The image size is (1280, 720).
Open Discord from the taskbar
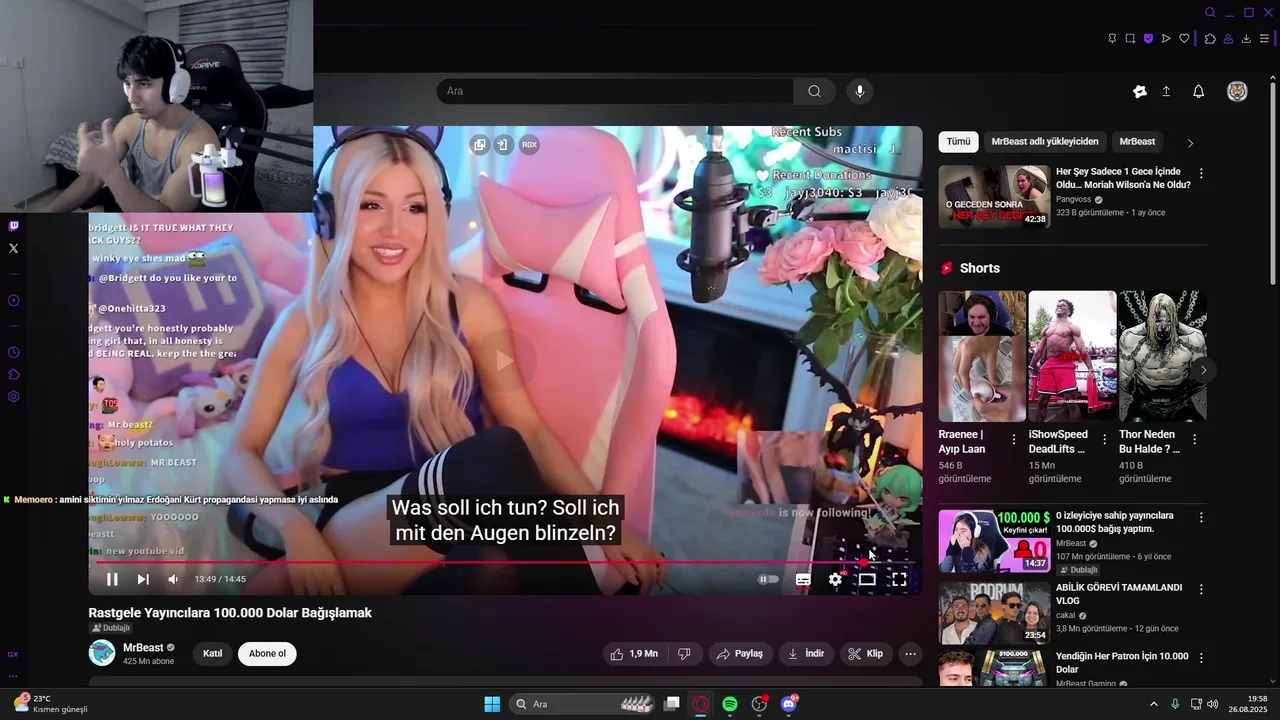coord(789,704)
